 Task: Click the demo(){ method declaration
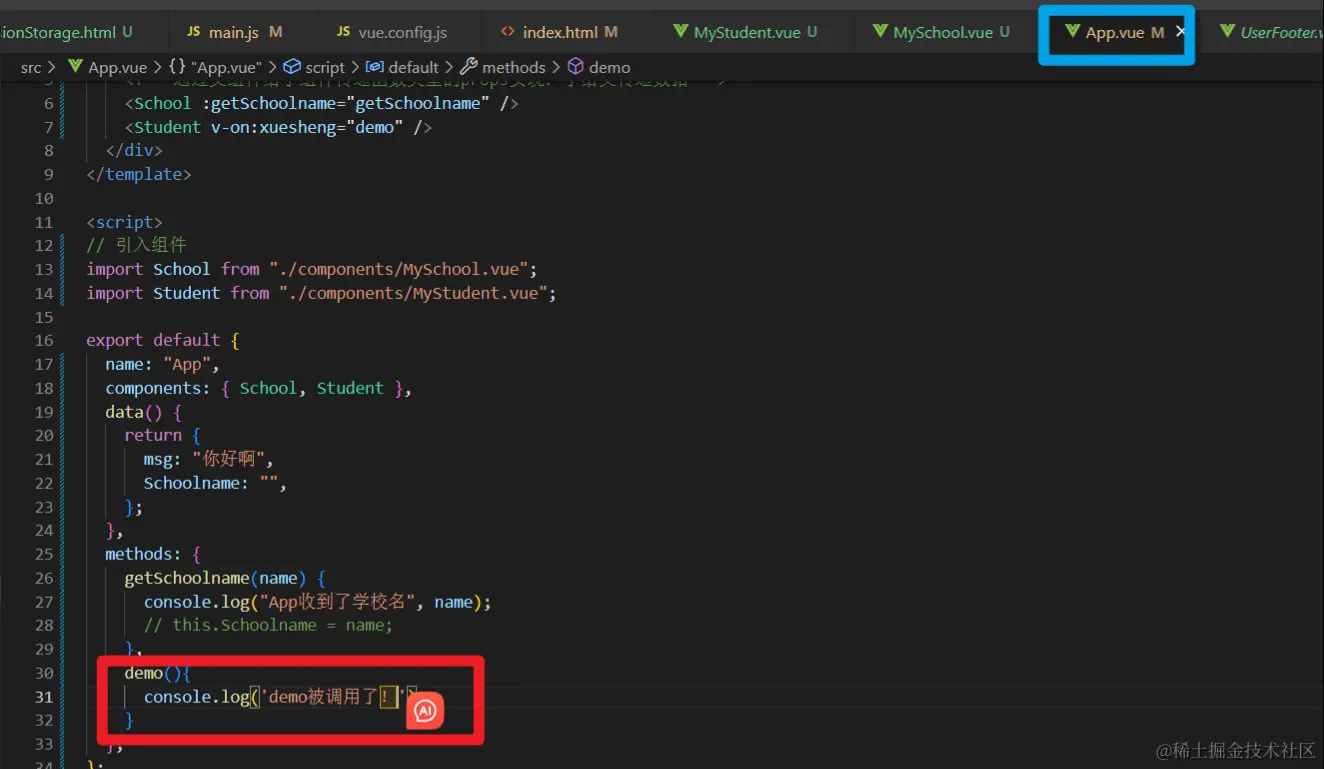pyautogui.click(x=157, y=673)
